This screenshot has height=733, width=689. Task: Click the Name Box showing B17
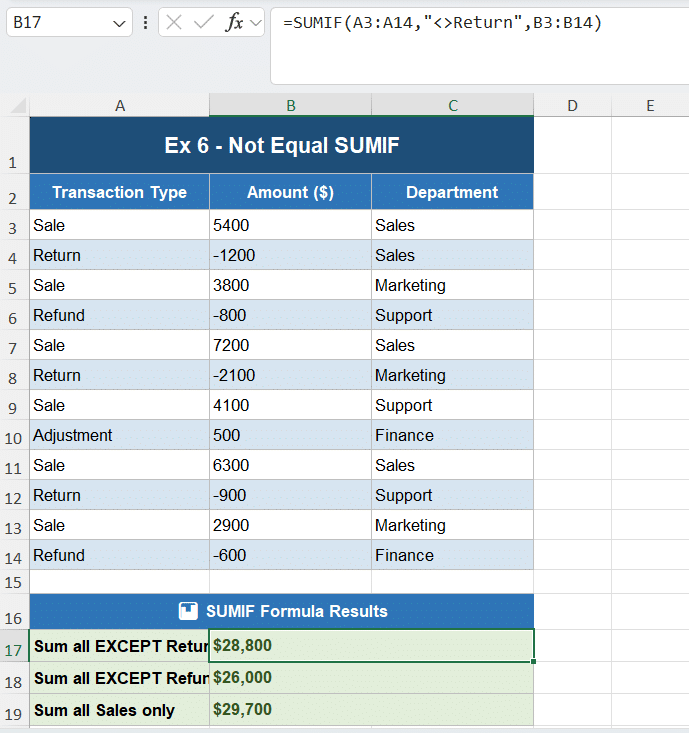point(69,22)
